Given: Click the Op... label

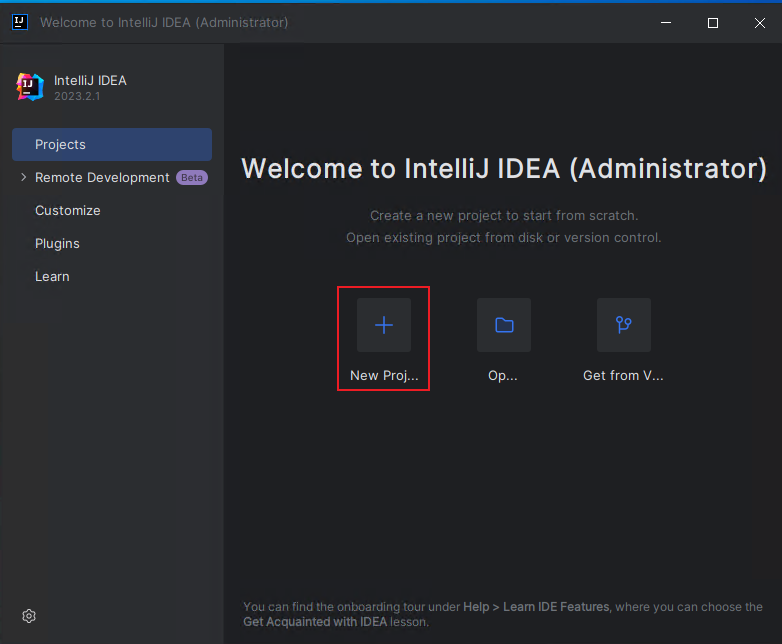Looking at the screenshot, I should point(503,375).
